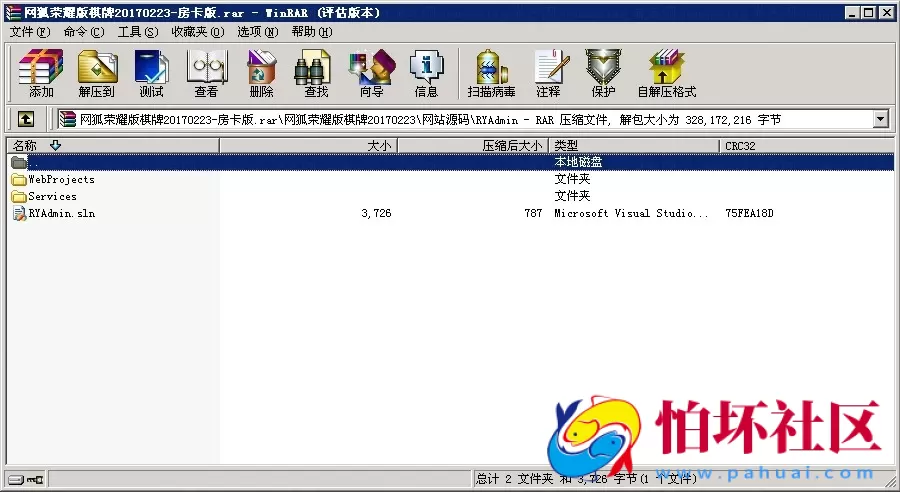Screen dimensions: 900x492
Task: Open the File (文件) menu
Action: click(x=29, y=32)
